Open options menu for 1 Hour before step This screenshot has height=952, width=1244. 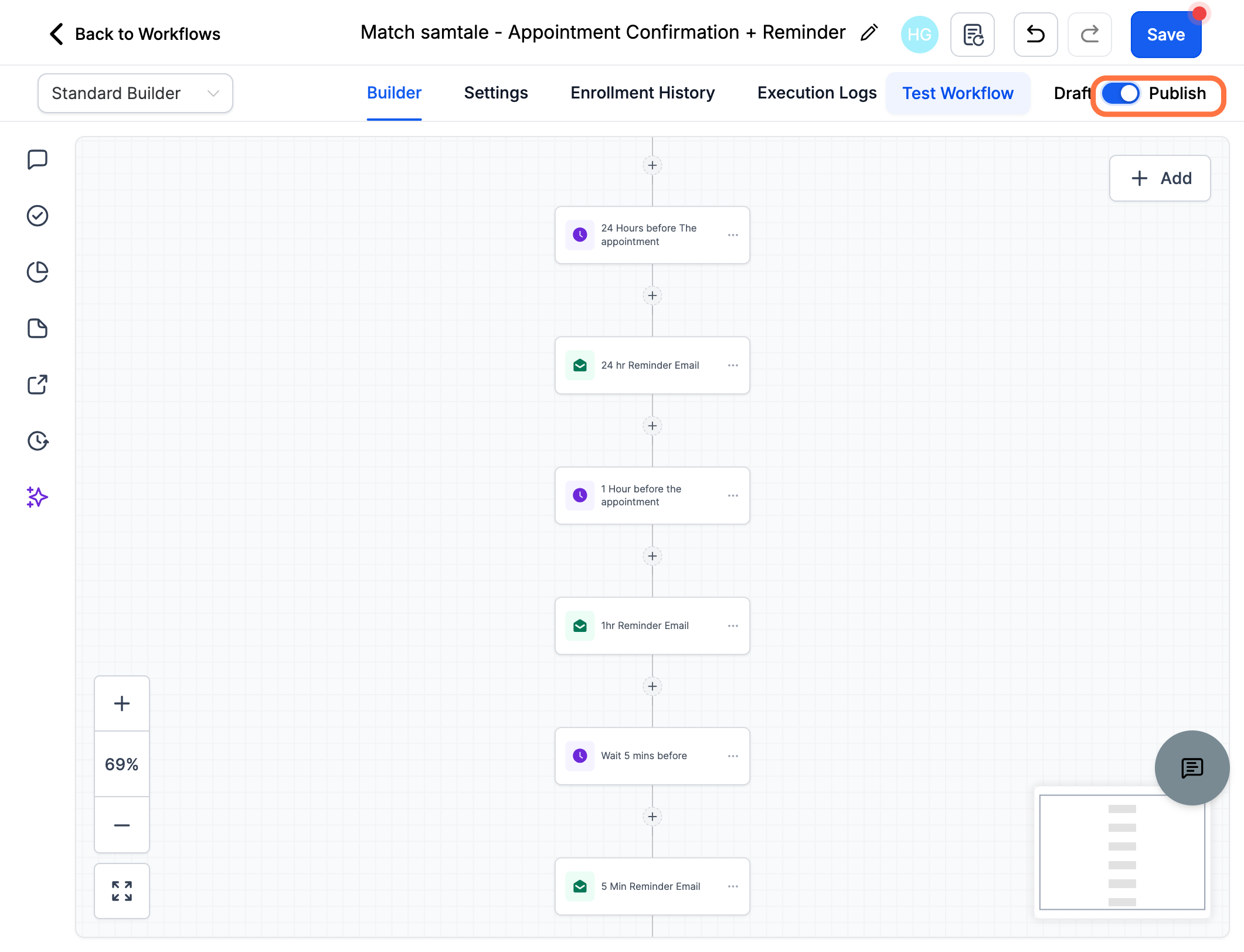point(733,495)
